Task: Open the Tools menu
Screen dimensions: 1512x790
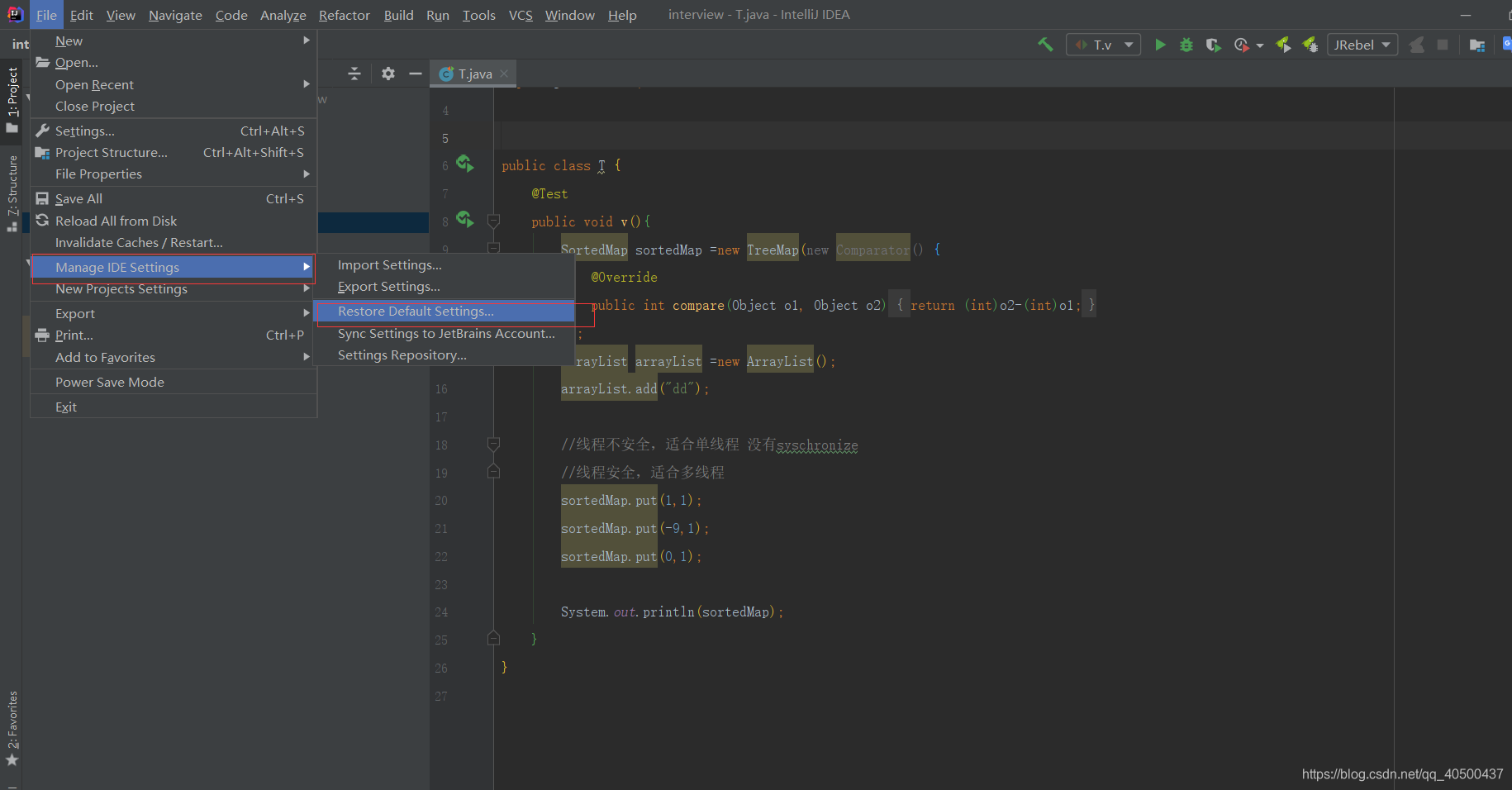Action: tap(479, 15)
